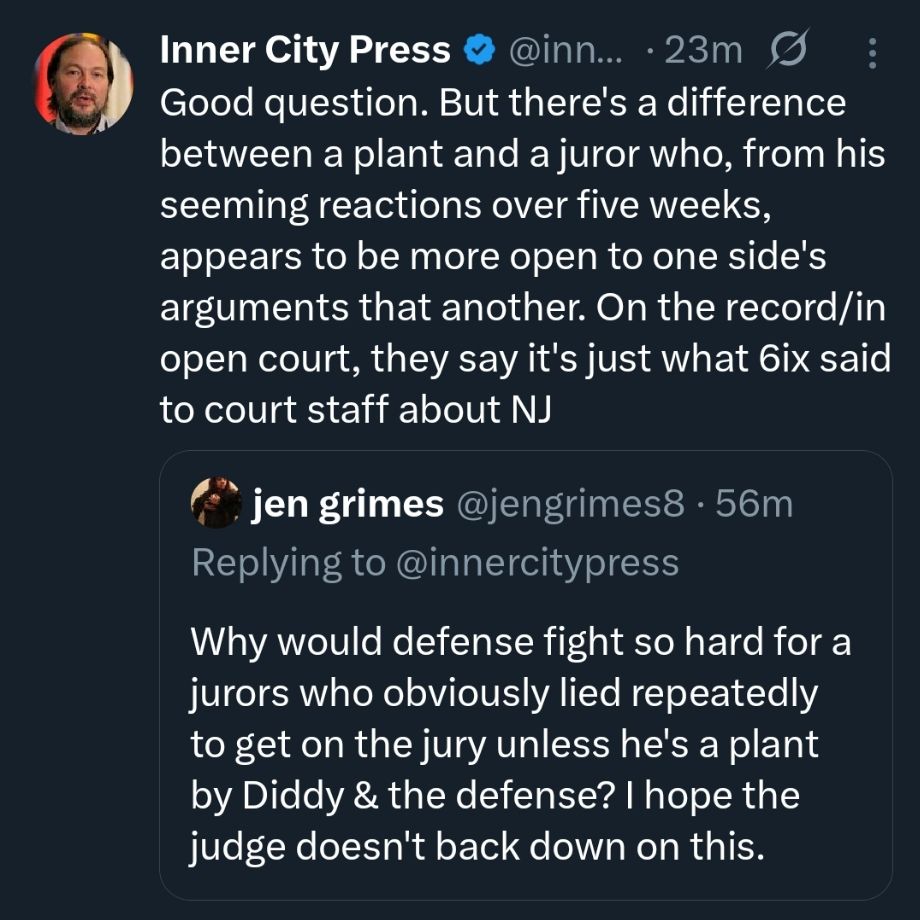Click the jen grimes small avatar
920x920 pixels.
tap(216, 503)
